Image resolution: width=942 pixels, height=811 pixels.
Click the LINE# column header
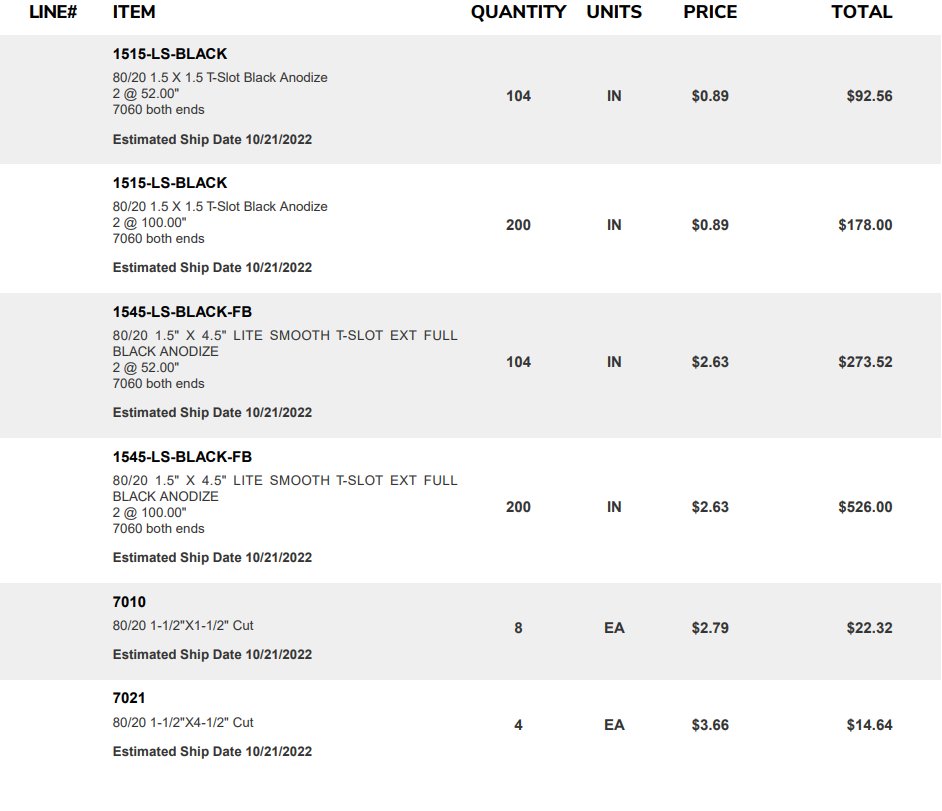[x=53, y=12]
